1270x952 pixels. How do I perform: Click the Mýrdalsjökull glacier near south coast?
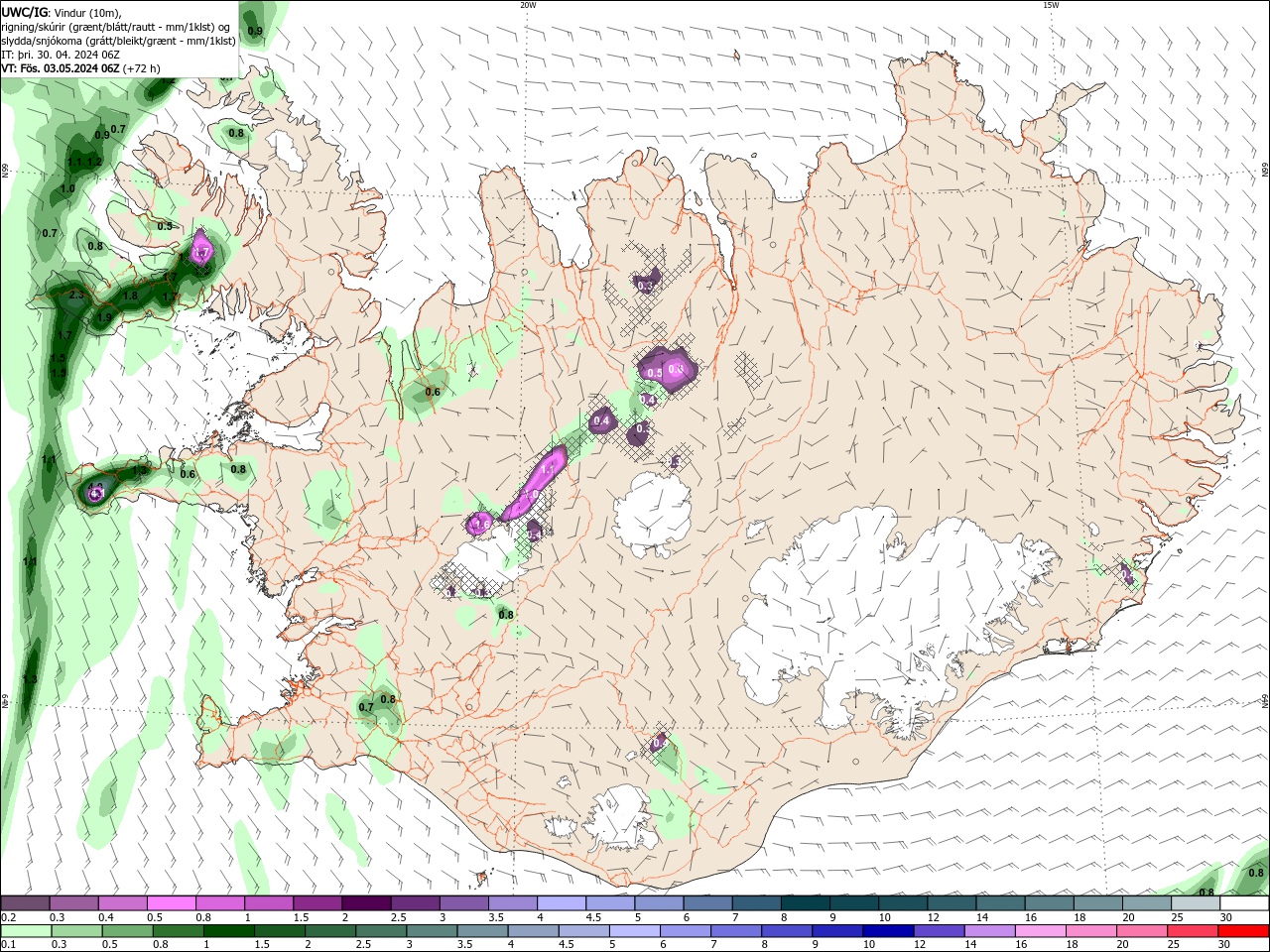[621, 818]
